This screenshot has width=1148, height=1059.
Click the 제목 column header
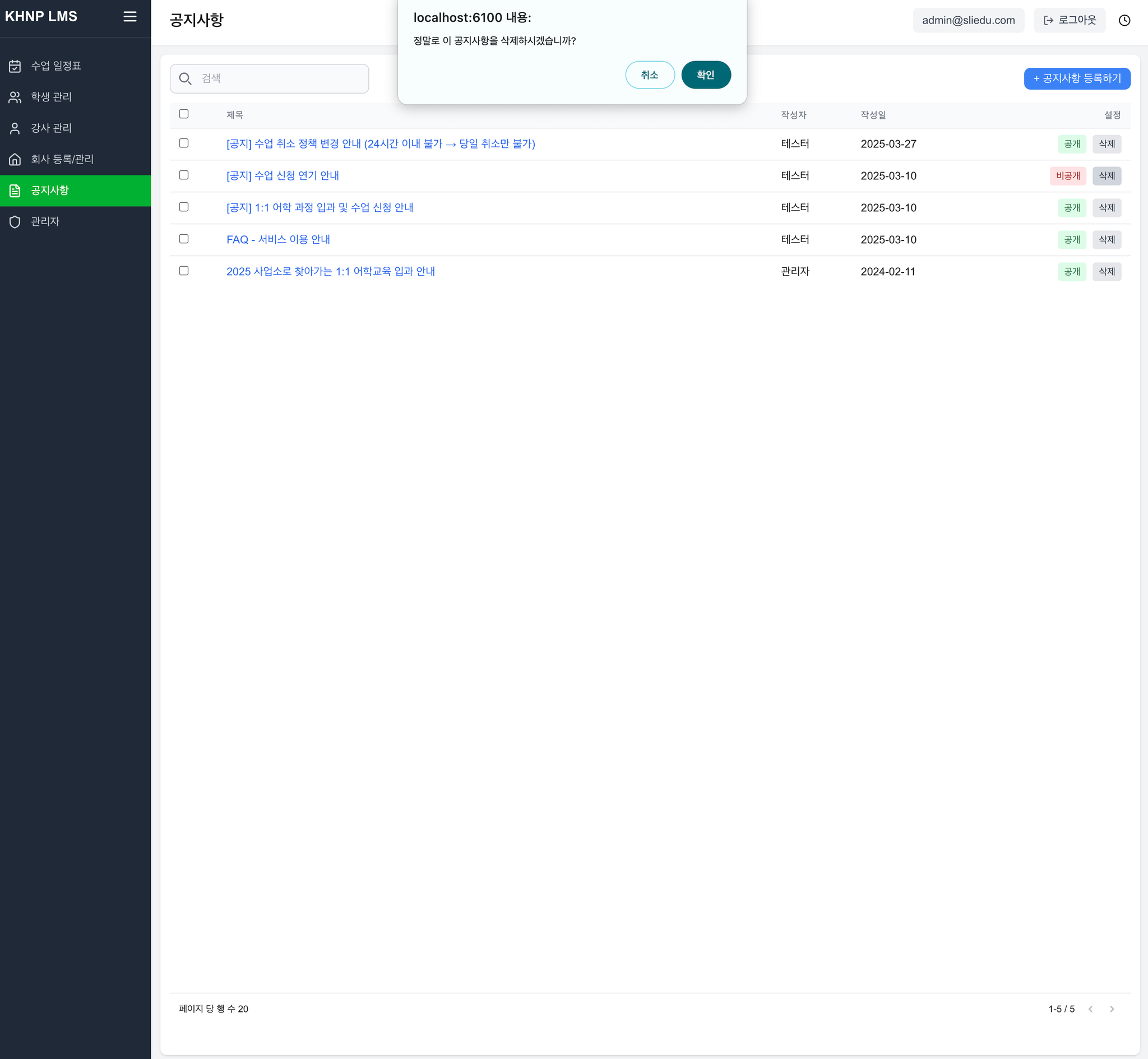(234, 115)
